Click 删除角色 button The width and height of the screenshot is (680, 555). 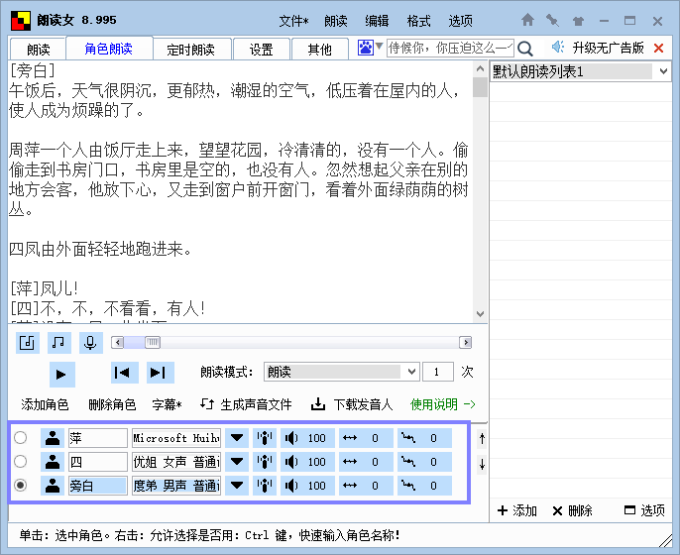(x=112, y=405)
